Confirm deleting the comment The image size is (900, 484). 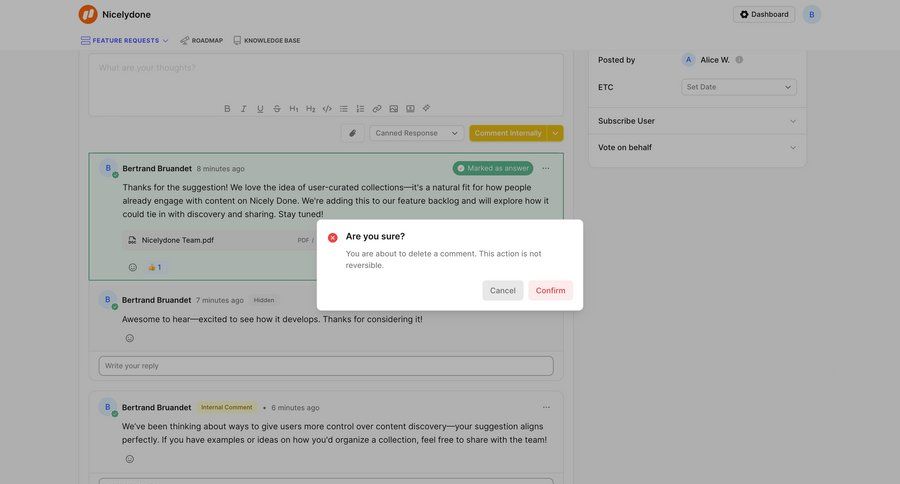[x=550, y=291]
